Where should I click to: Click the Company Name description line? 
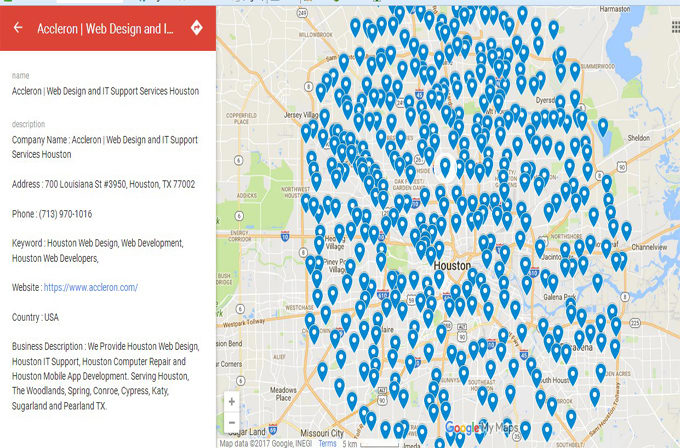105,147
